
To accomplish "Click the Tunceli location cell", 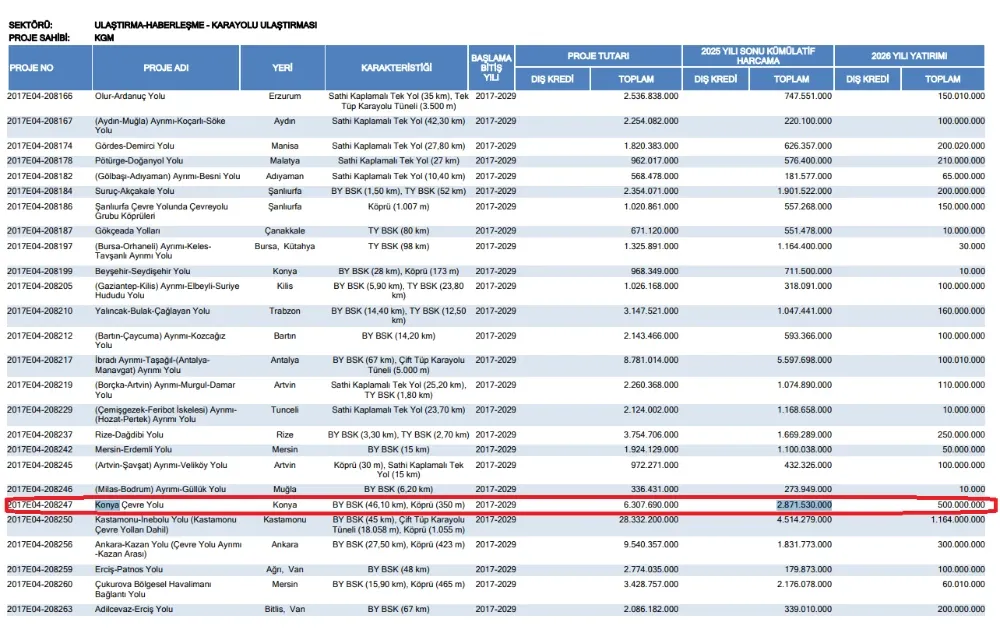I will 284,410.
